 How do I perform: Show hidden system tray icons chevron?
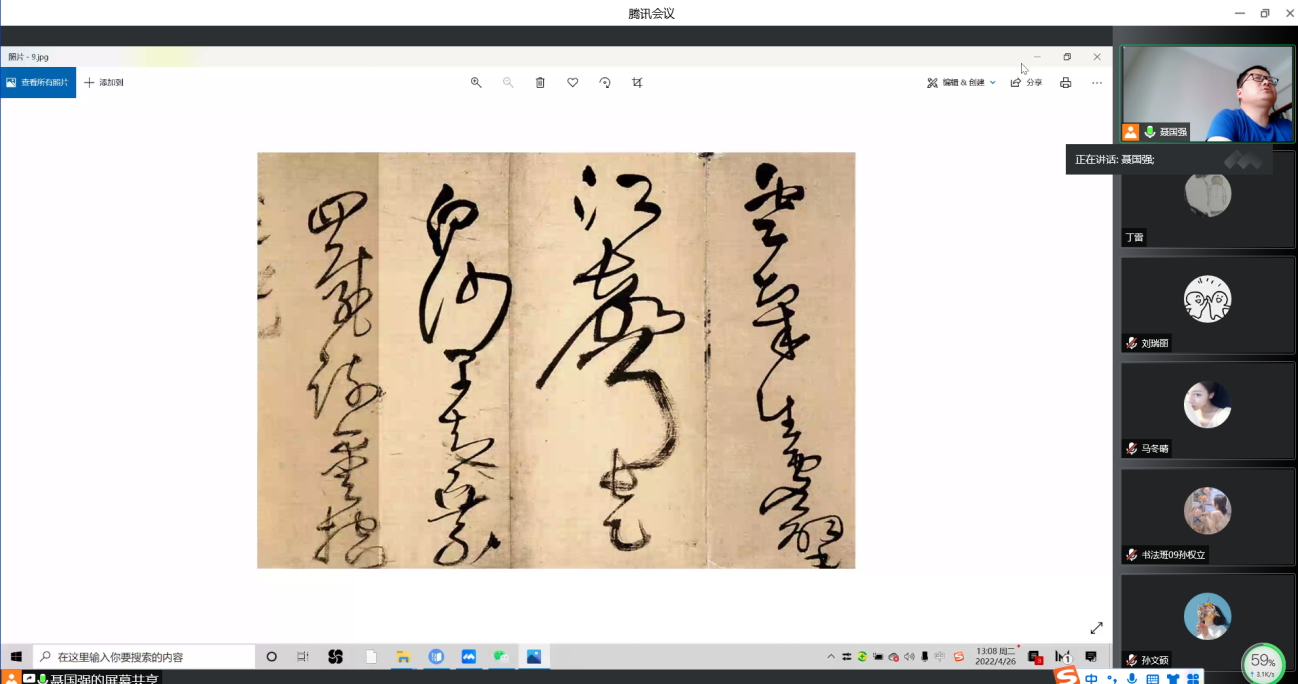(831, 657)
